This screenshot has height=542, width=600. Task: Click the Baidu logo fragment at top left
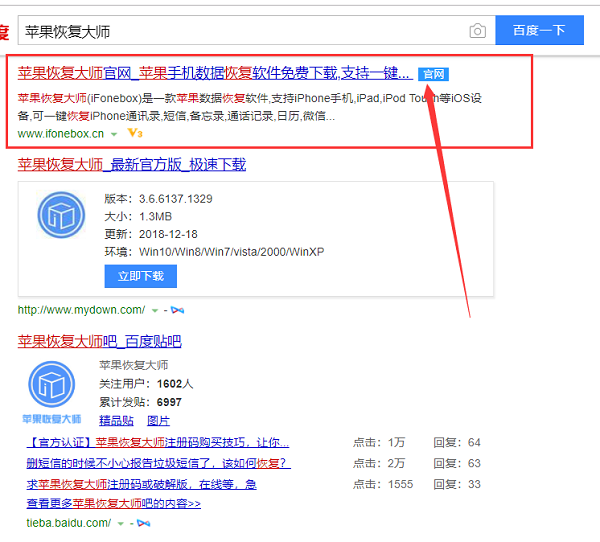point(4,32)
